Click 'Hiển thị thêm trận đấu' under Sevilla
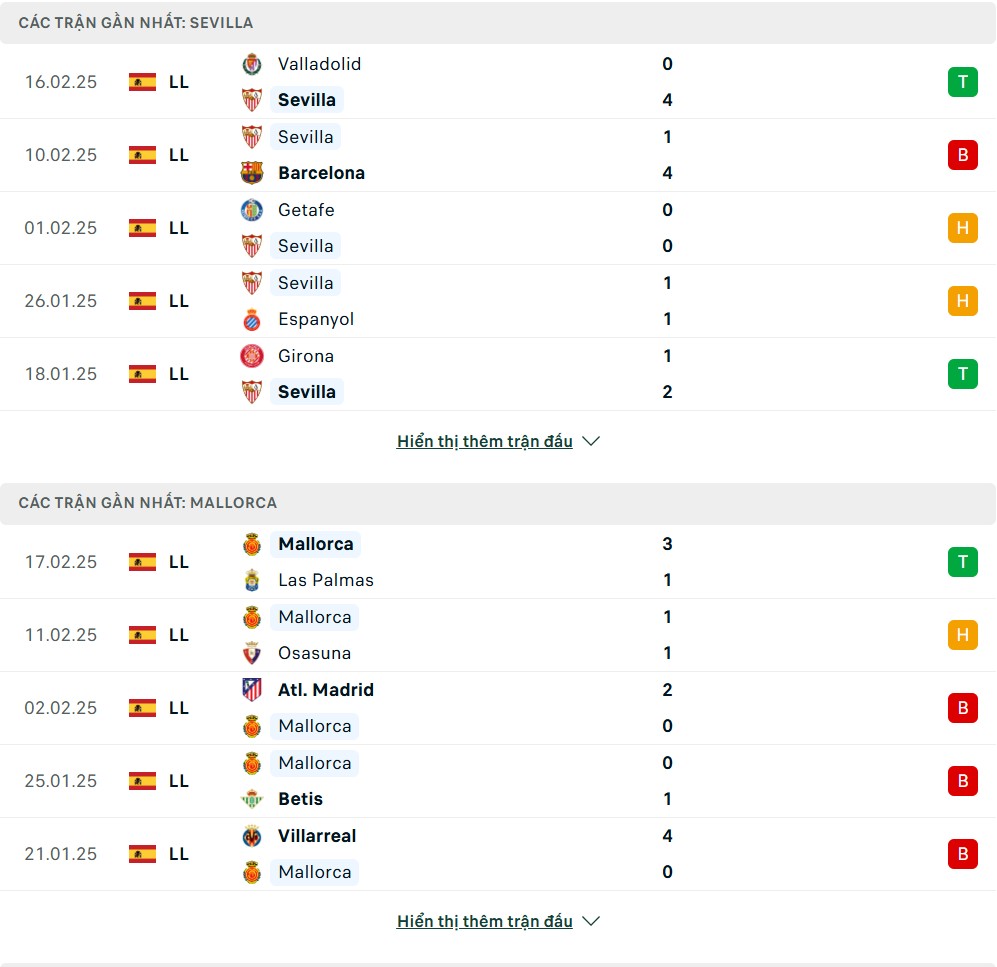 pyautogui.click(x=485, y=441)
